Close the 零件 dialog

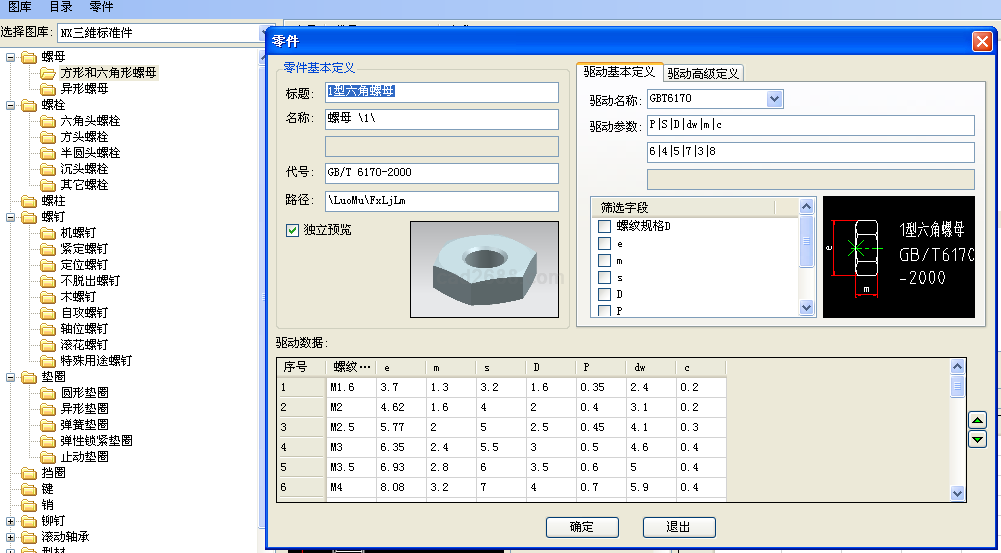coord(982,42)
